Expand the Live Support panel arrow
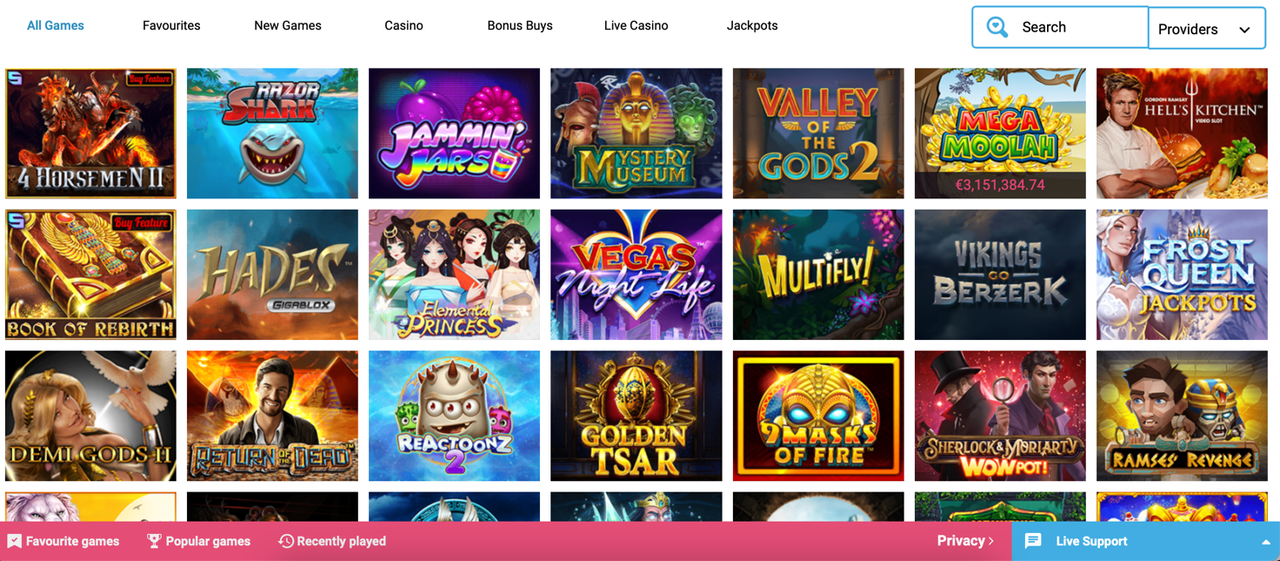The image size is (1280, 561). tap(1267, 542)
